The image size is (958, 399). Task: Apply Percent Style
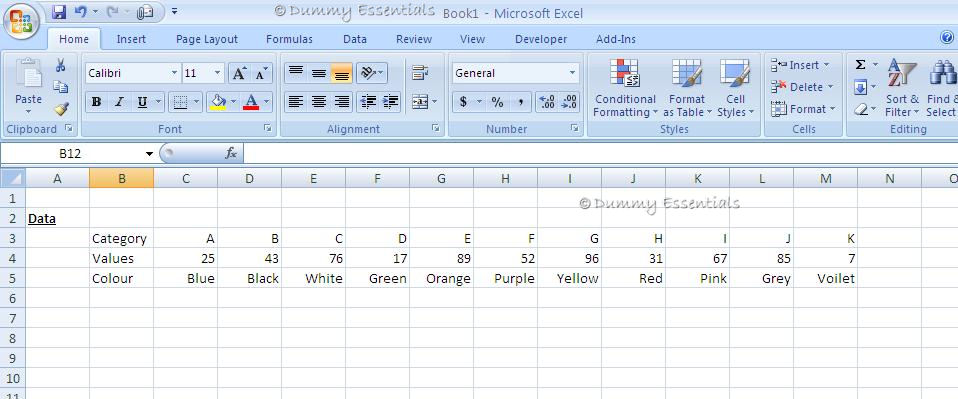pyautogui.click(x=497, y=102)
